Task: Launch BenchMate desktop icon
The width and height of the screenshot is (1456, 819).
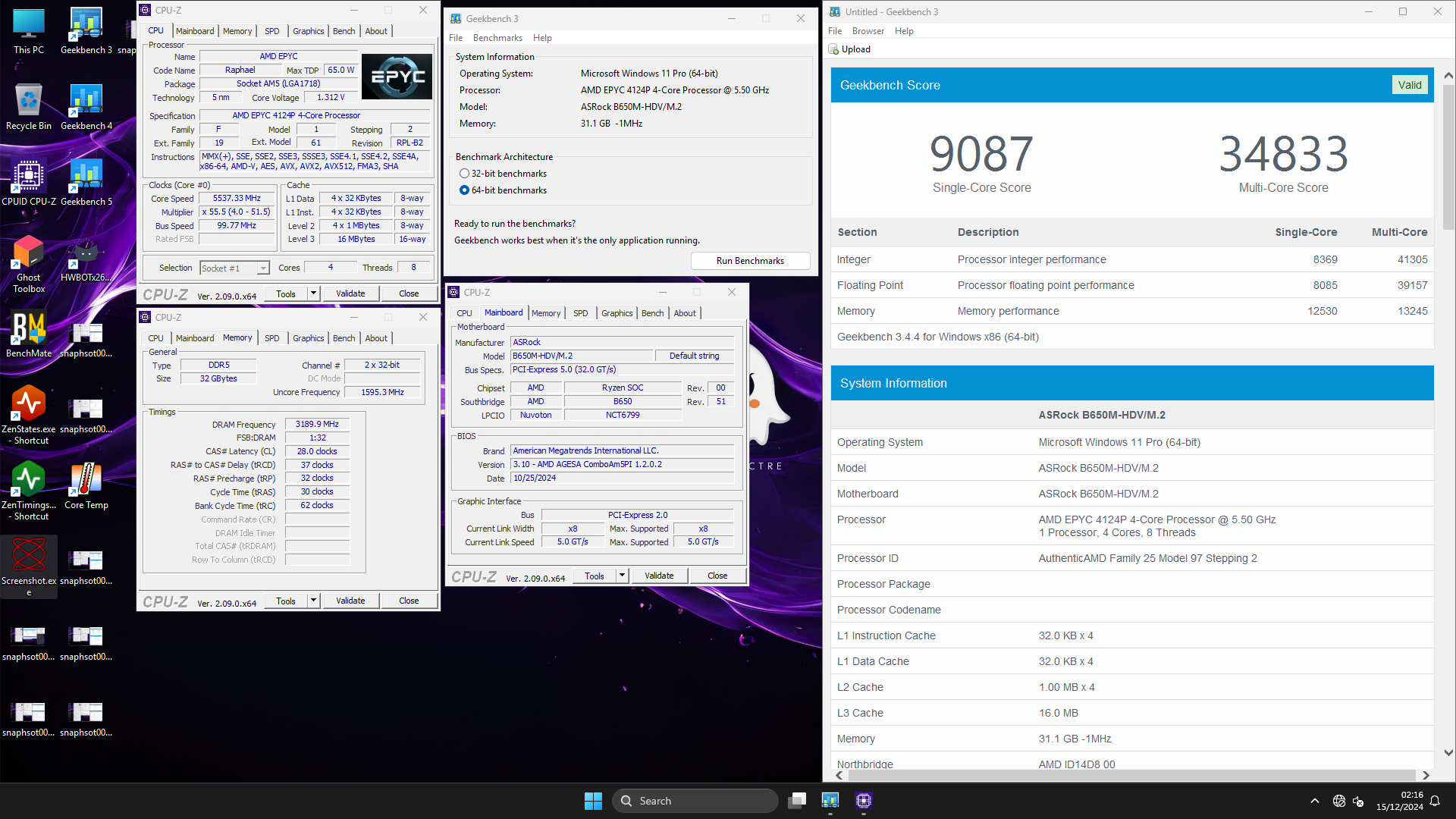Action: click(x=29, y=335)
